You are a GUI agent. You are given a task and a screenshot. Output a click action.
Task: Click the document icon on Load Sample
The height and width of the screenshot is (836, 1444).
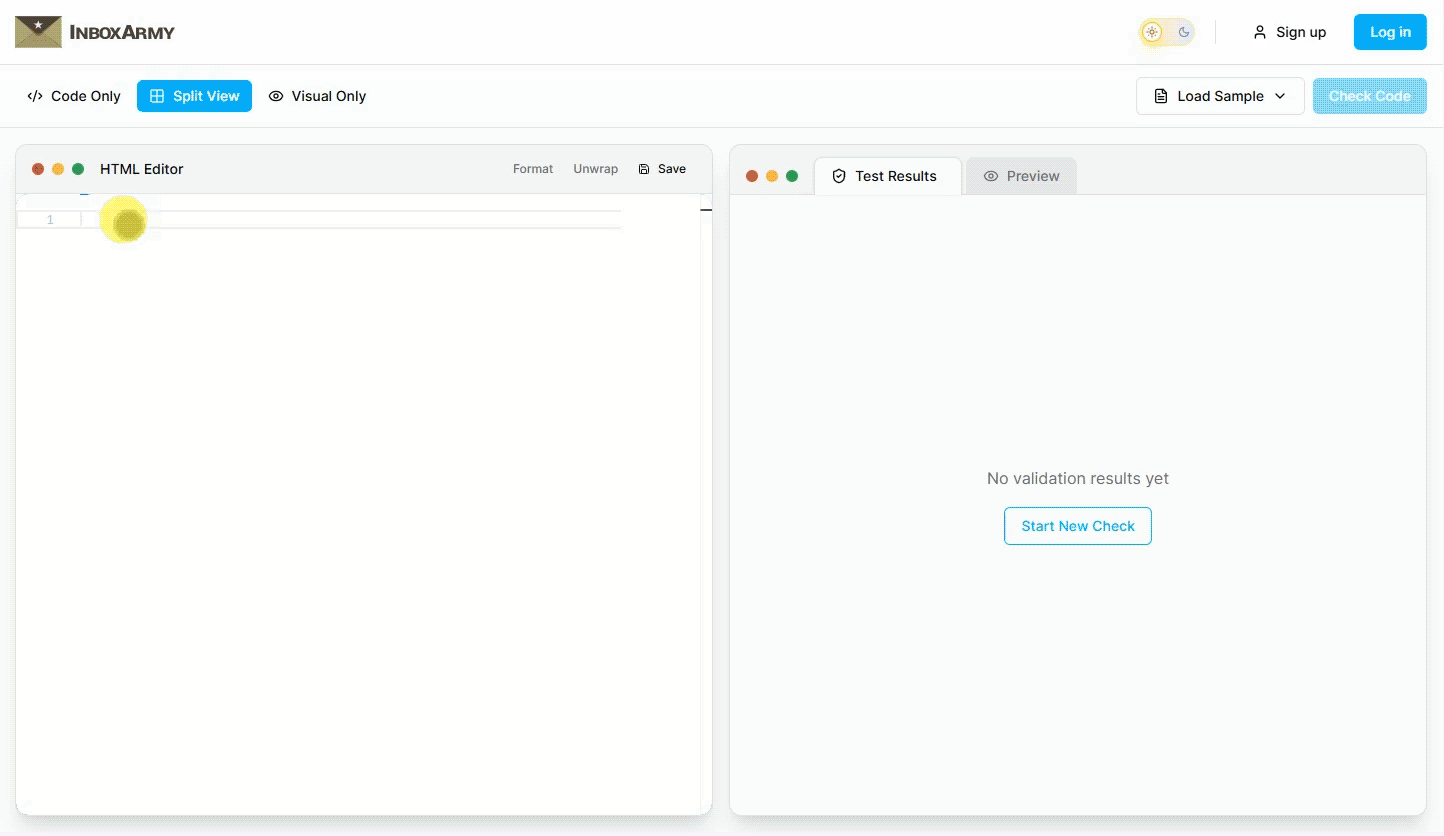click(x=1160, y=96)
